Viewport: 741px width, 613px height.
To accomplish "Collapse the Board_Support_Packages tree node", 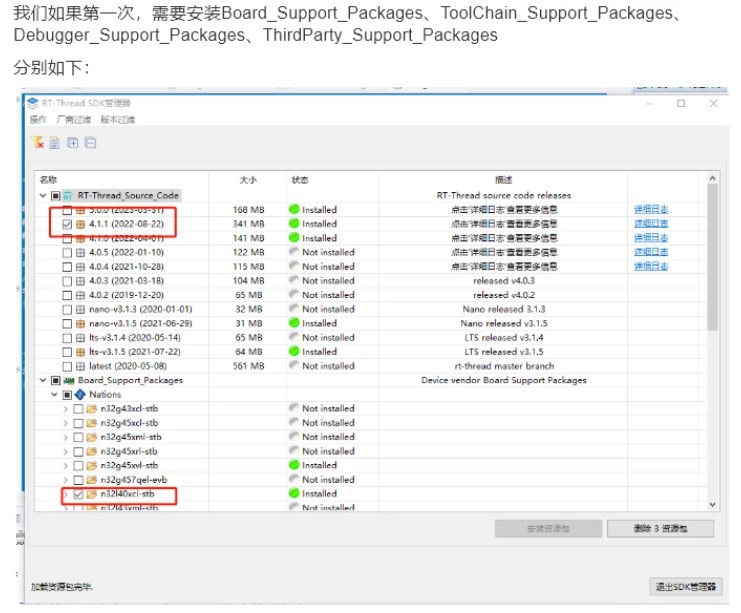I will coord(43,380).
